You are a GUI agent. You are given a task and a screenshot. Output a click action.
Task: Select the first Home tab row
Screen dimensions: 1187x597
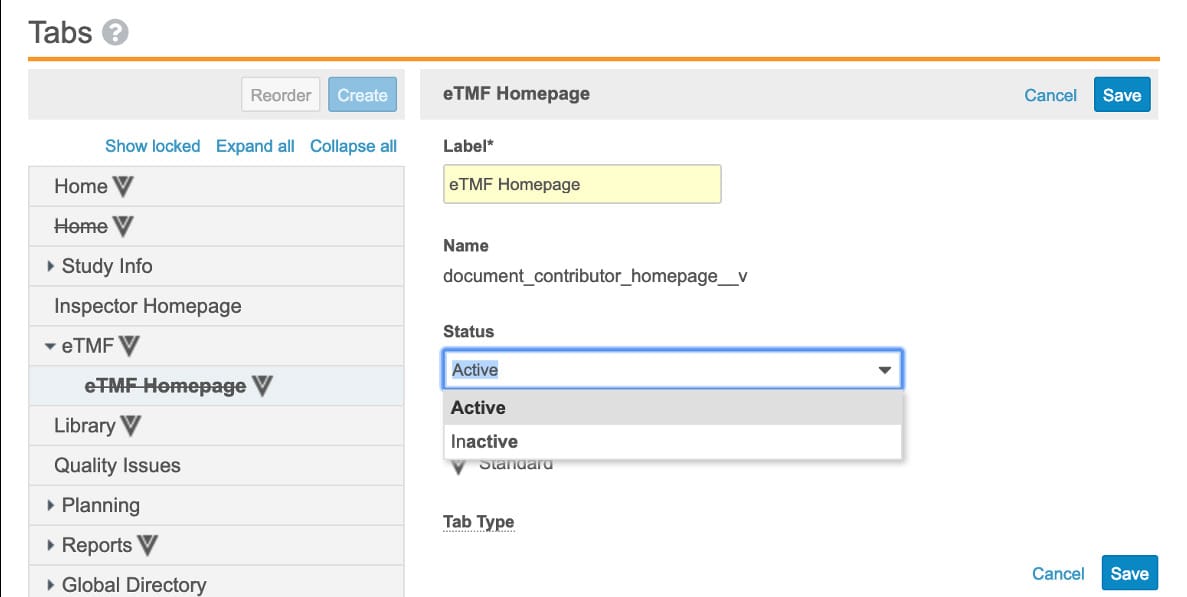(x=217, y=186)
